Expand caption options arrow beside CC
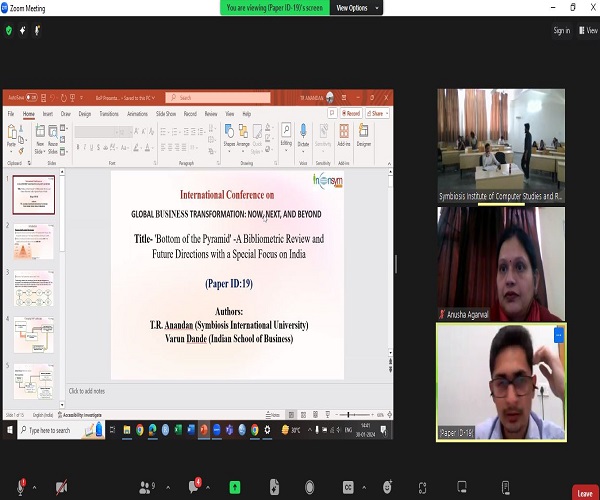 coord(364,487)
